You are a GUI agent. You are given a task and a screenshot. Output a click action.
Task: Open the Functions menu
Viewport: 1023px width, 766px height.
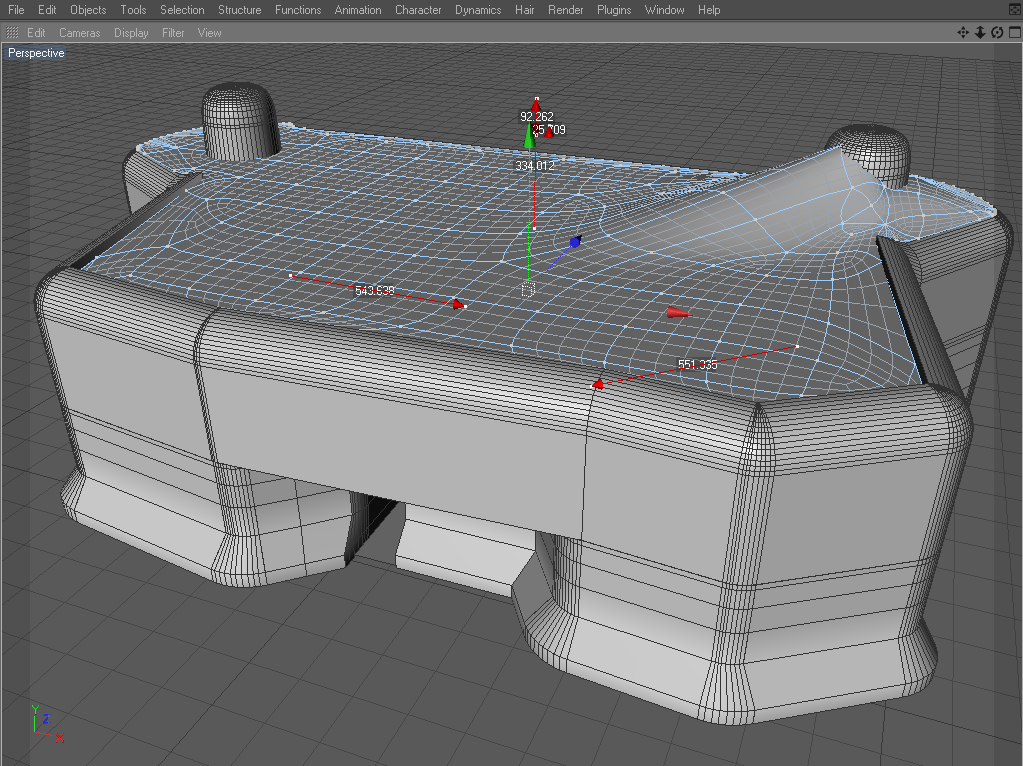(x=298, y=10)
